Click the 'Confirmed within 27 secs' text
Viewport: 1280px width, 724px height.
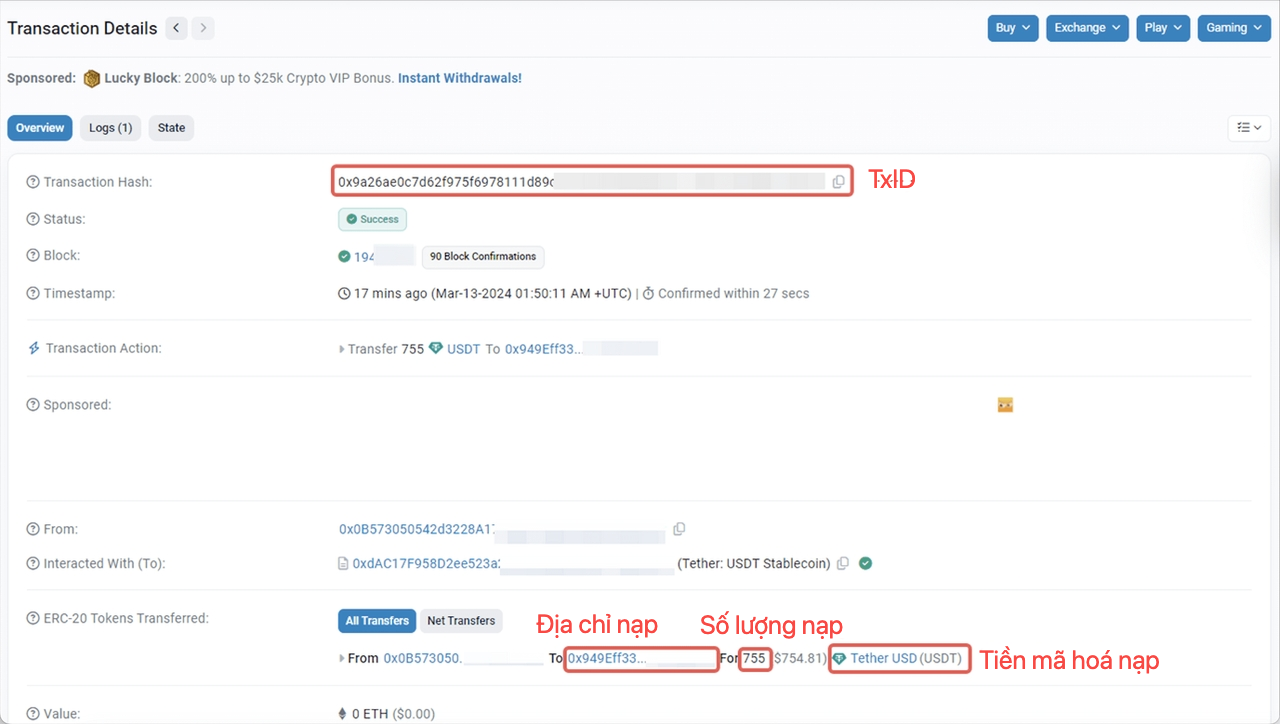coord(734,294)
